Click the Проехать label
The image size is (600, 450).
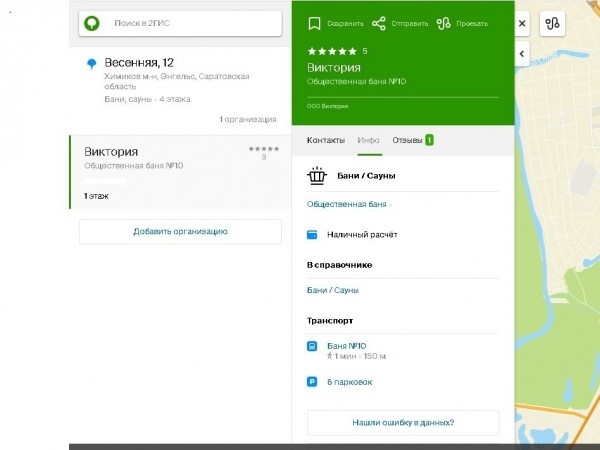(x=472, y=24)
